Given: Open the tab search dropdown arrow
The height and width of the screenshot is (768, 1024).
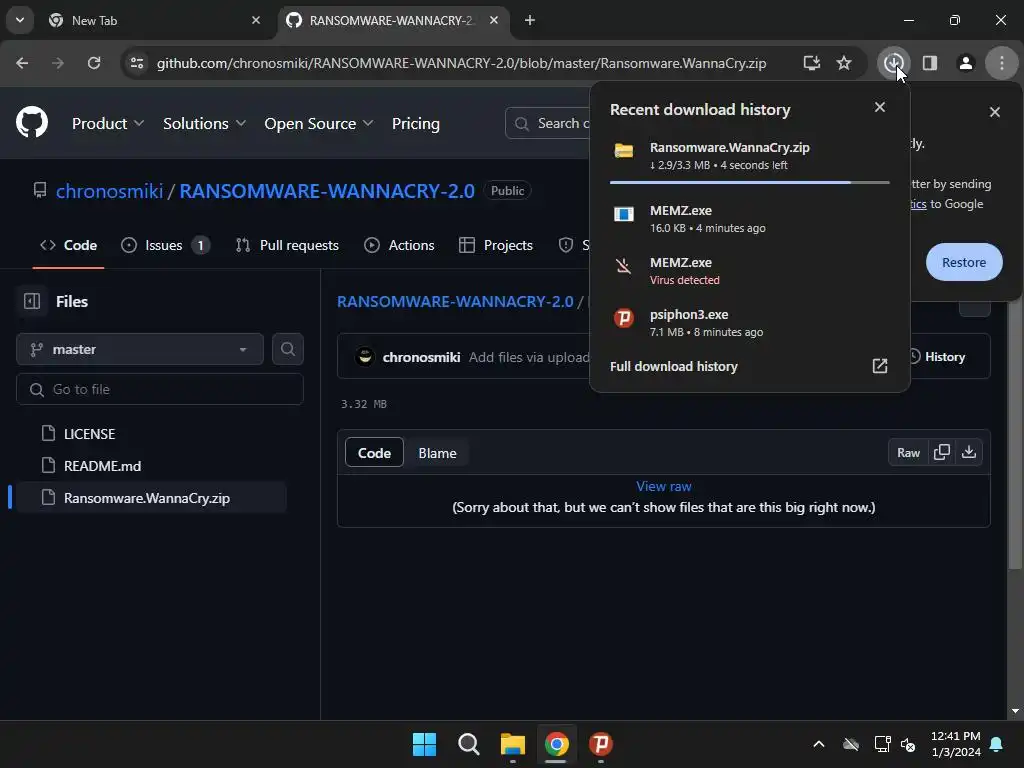Looking at the screenshot, I should [20, 20].
